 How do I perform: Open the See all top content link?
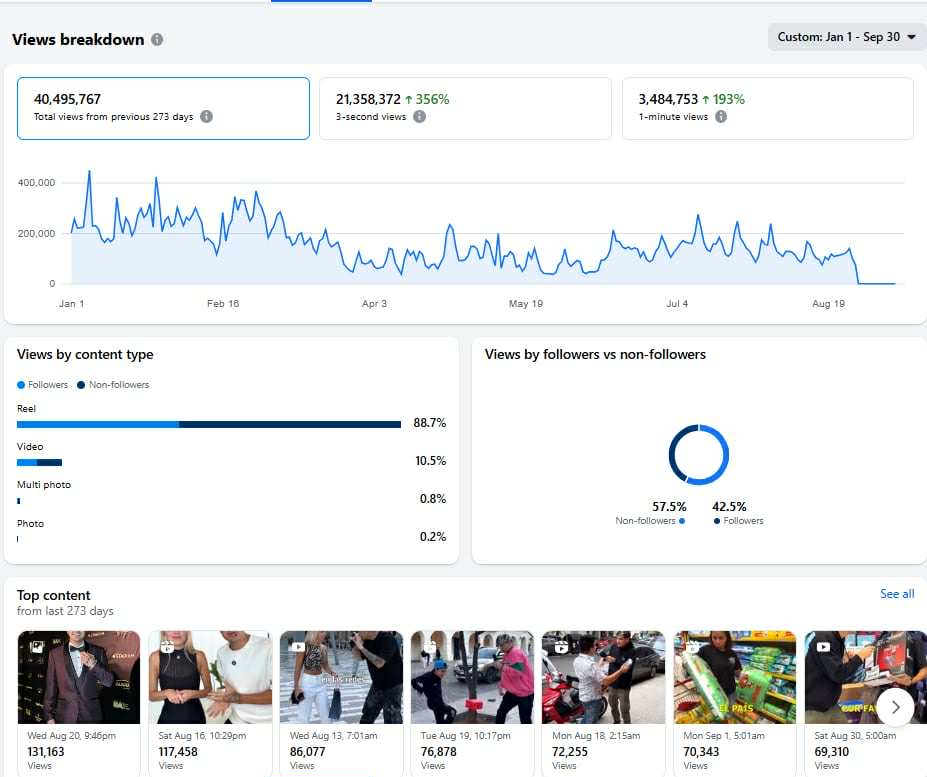896,594
